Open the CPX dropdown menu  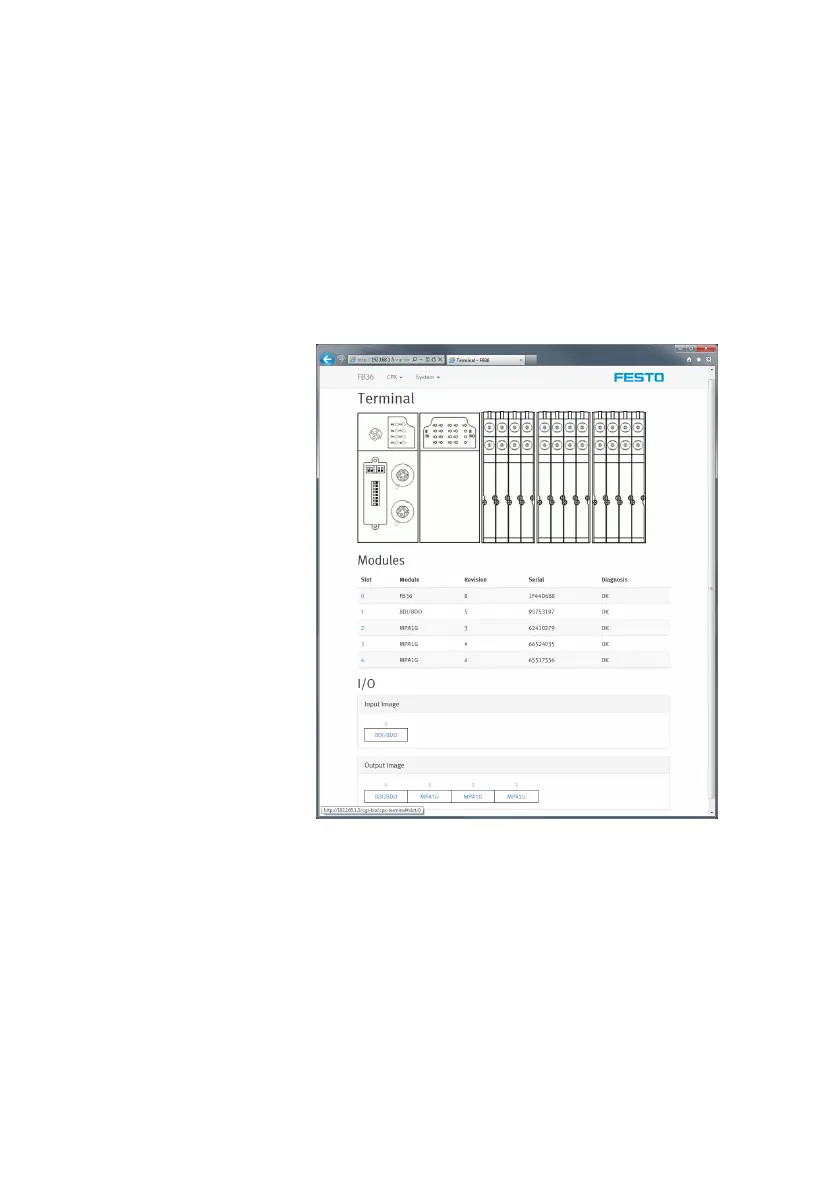point(394,377)
